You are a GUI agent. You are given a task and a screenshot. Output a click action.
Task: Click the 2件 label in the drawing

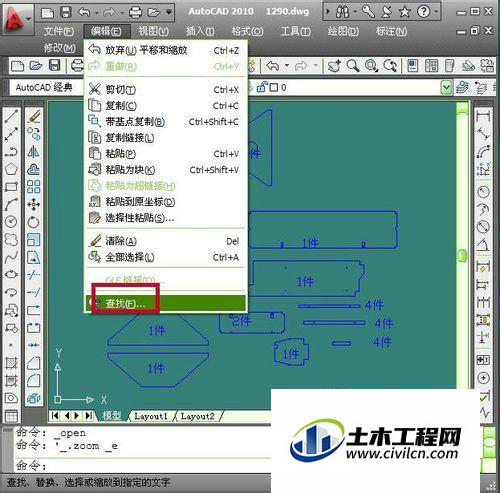241,321
